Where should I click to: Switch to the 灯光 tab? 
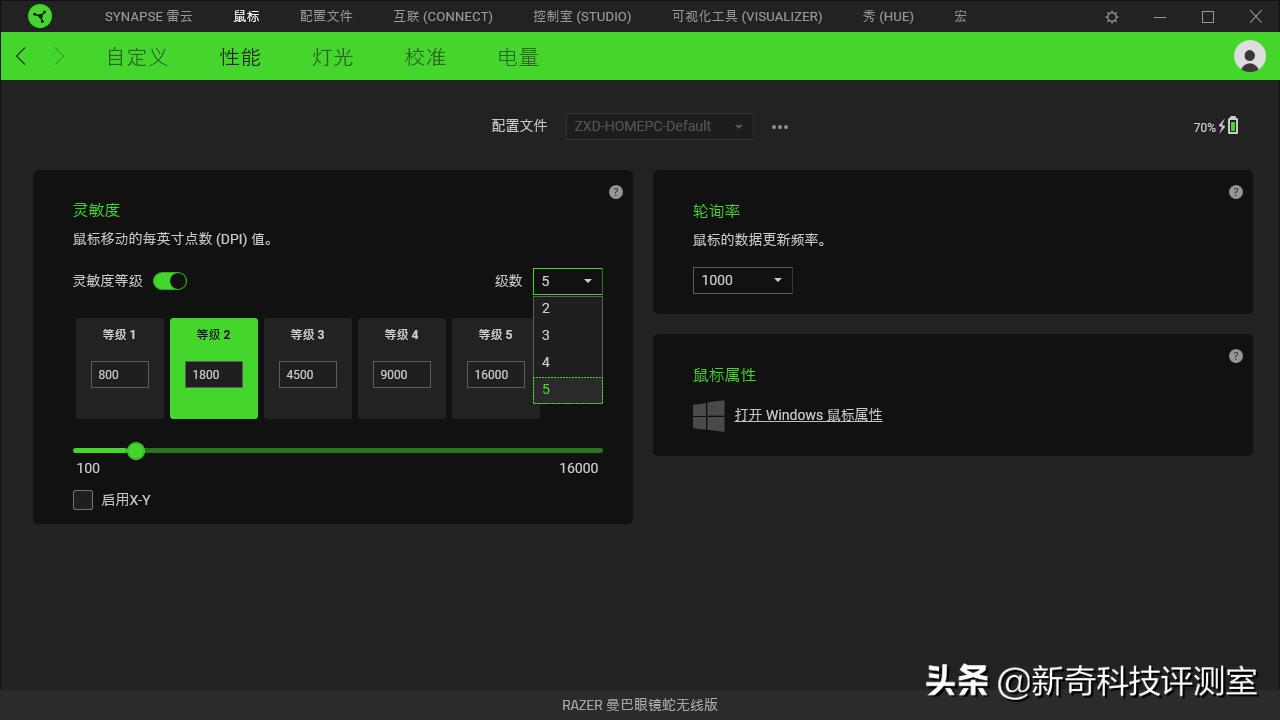331,57
